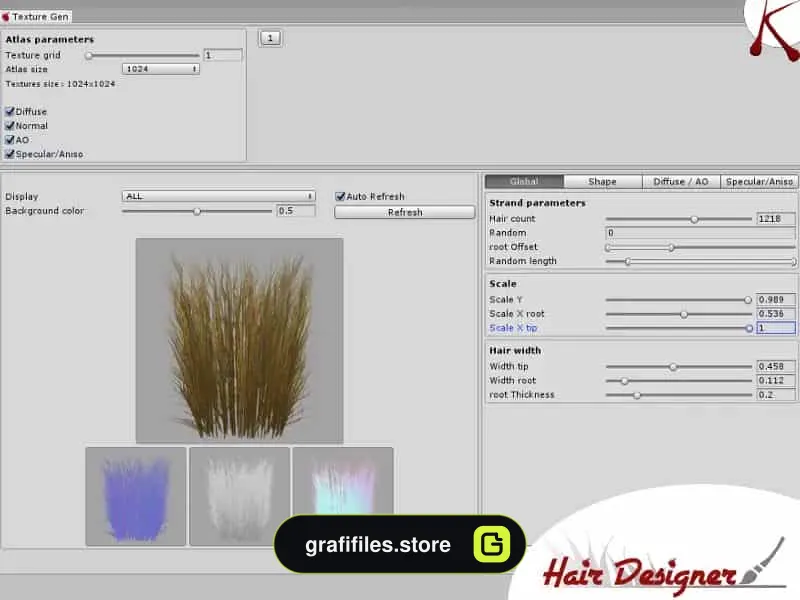Click the Texture Gen tab icon
The width and height of the screenshot is (800, 600).
6,17
